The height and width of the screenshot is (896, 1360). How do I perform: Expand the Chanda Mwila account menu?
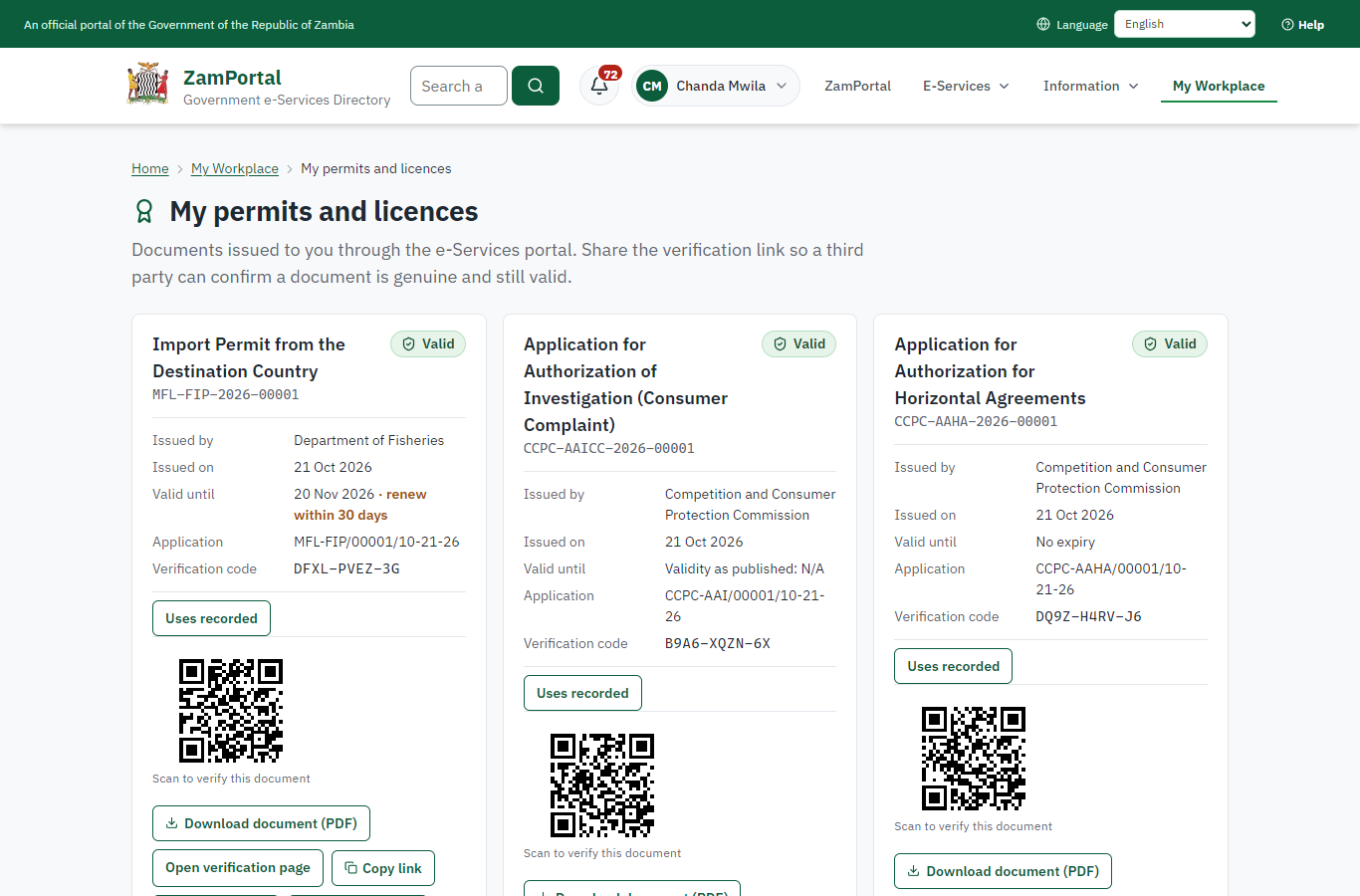pyautogui.click(x=716, y=86)
